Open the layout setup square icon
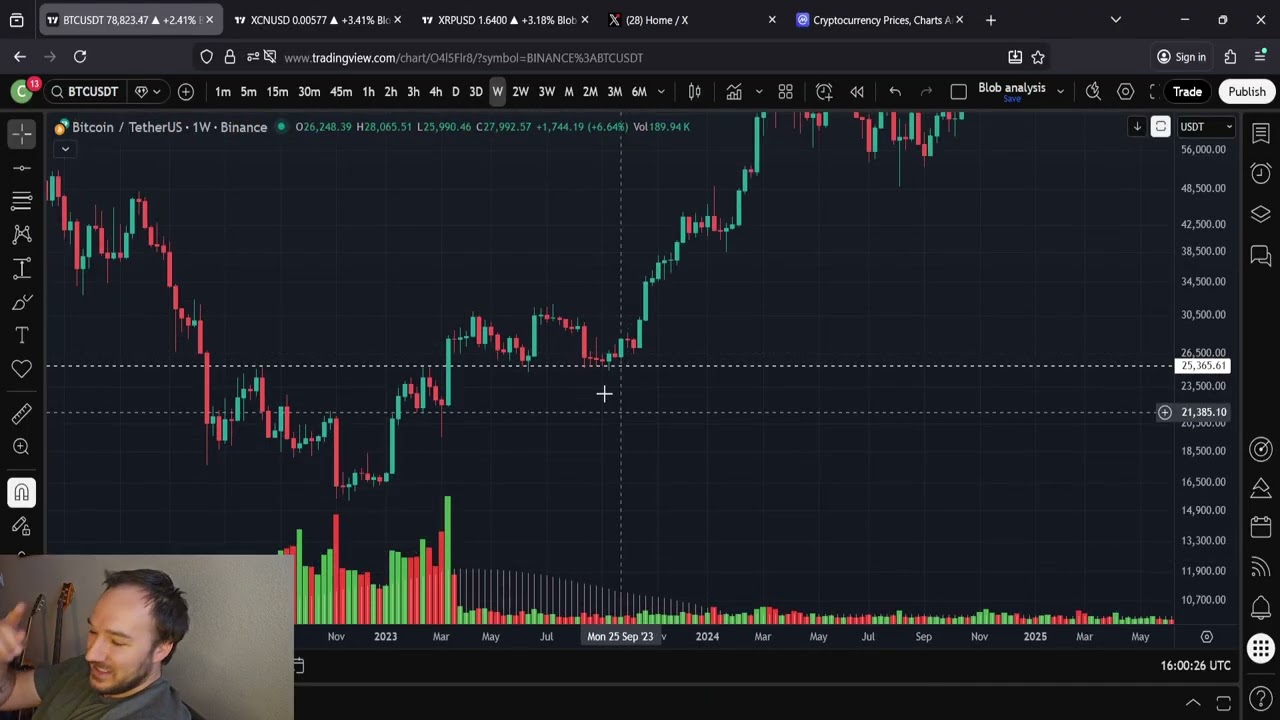This screenshot has height=720, width=1280. [x=958, y=92]
